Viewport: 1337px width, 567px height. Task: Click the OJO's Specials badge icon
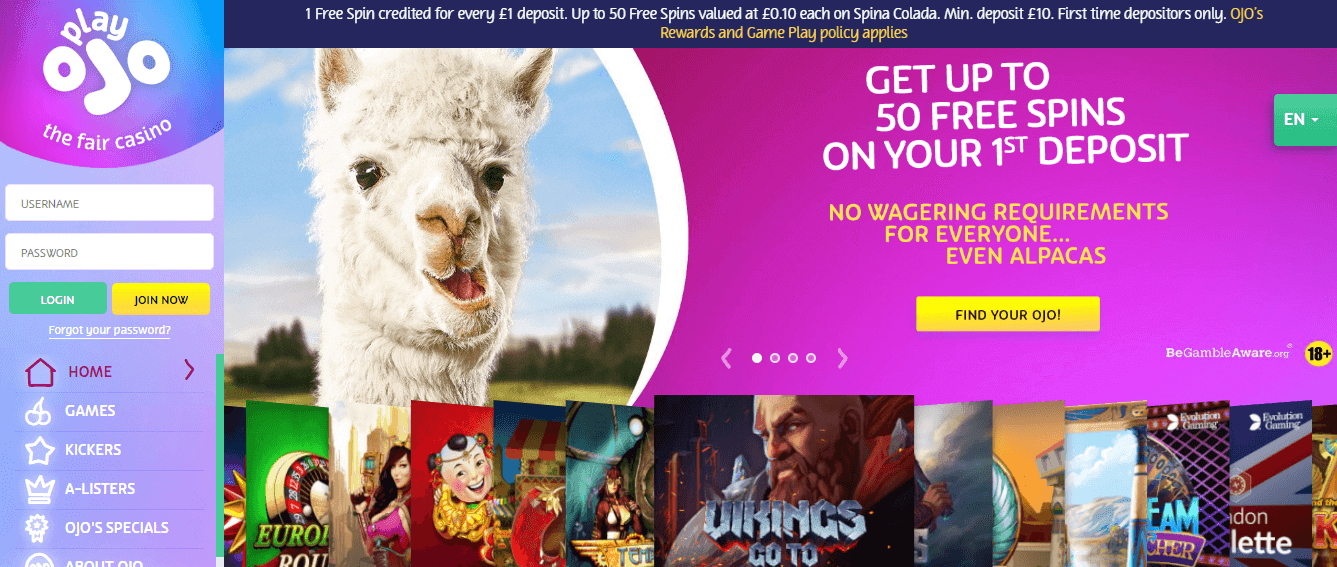[x=39, y=528]
